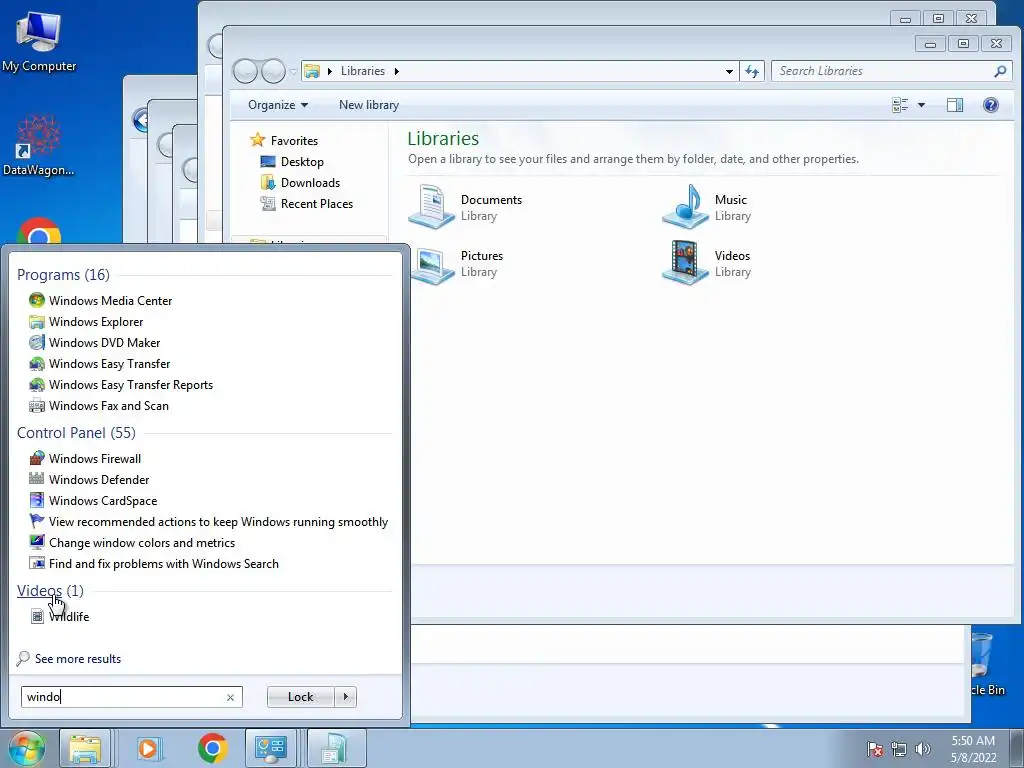Click the Start orb button
This screenshot has width=1024, height=768.
pos(27,748)
